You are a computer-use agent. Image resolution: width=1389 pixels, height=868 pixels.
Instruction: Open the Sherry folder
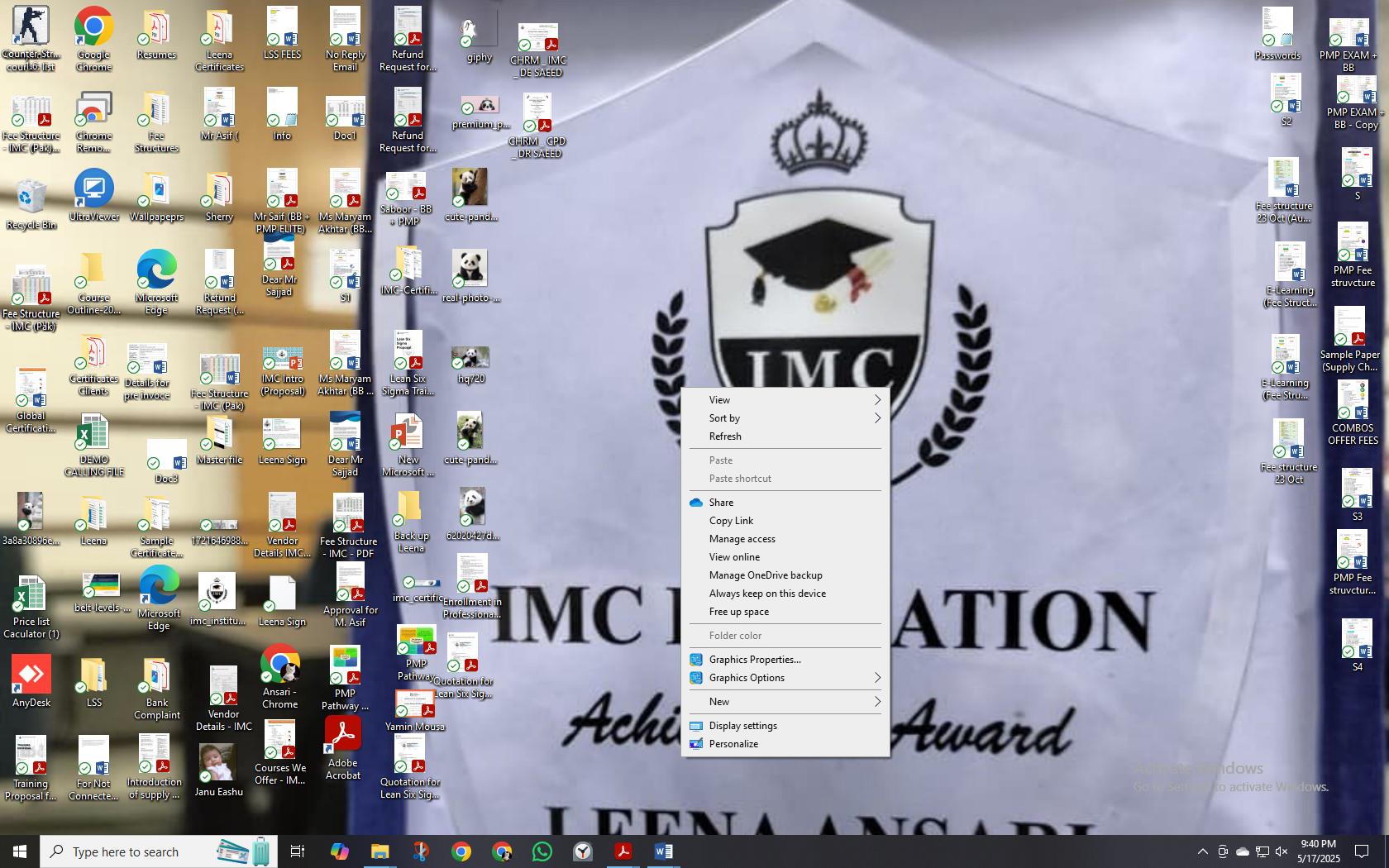[219, 197]
